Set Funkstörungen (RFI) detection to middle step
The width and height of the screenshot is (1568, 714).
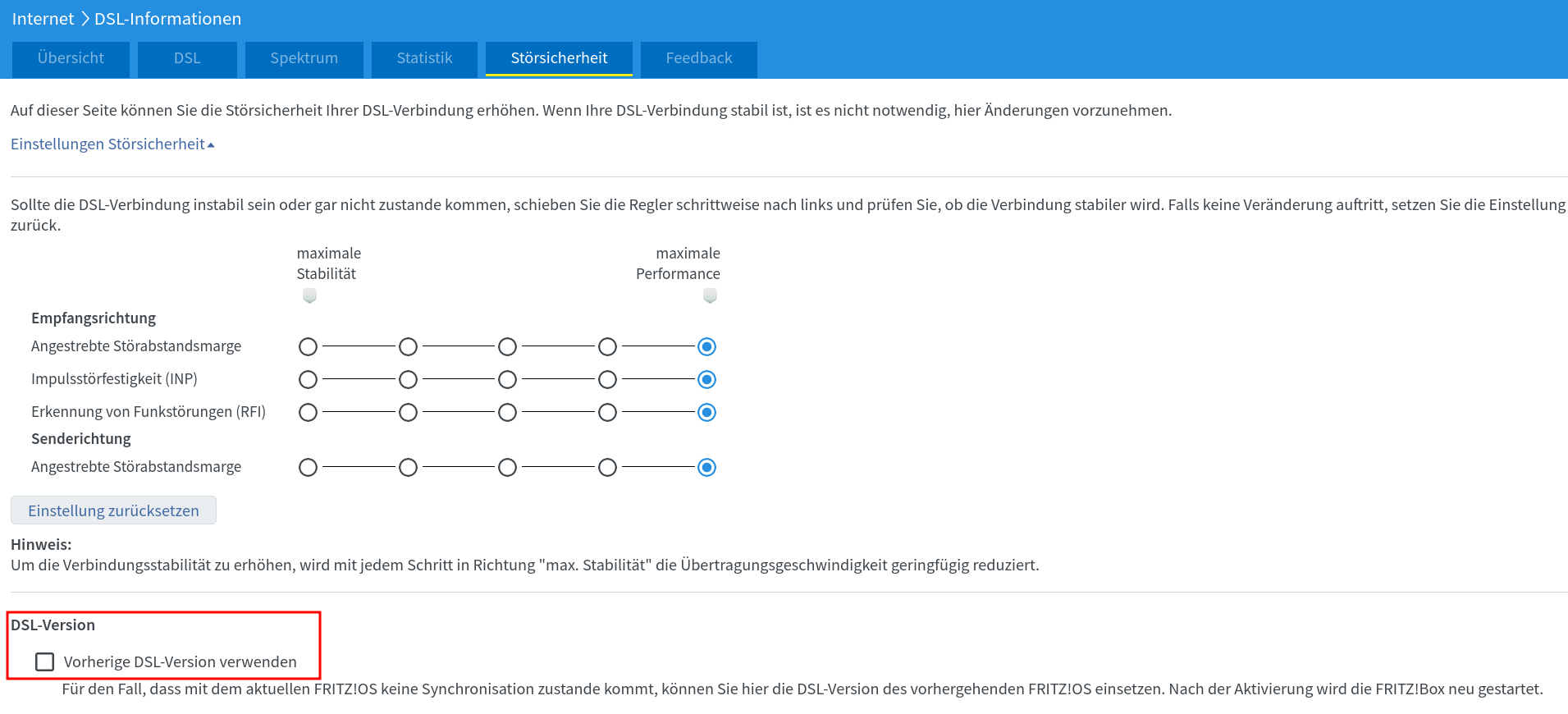[x=507, y=413]
